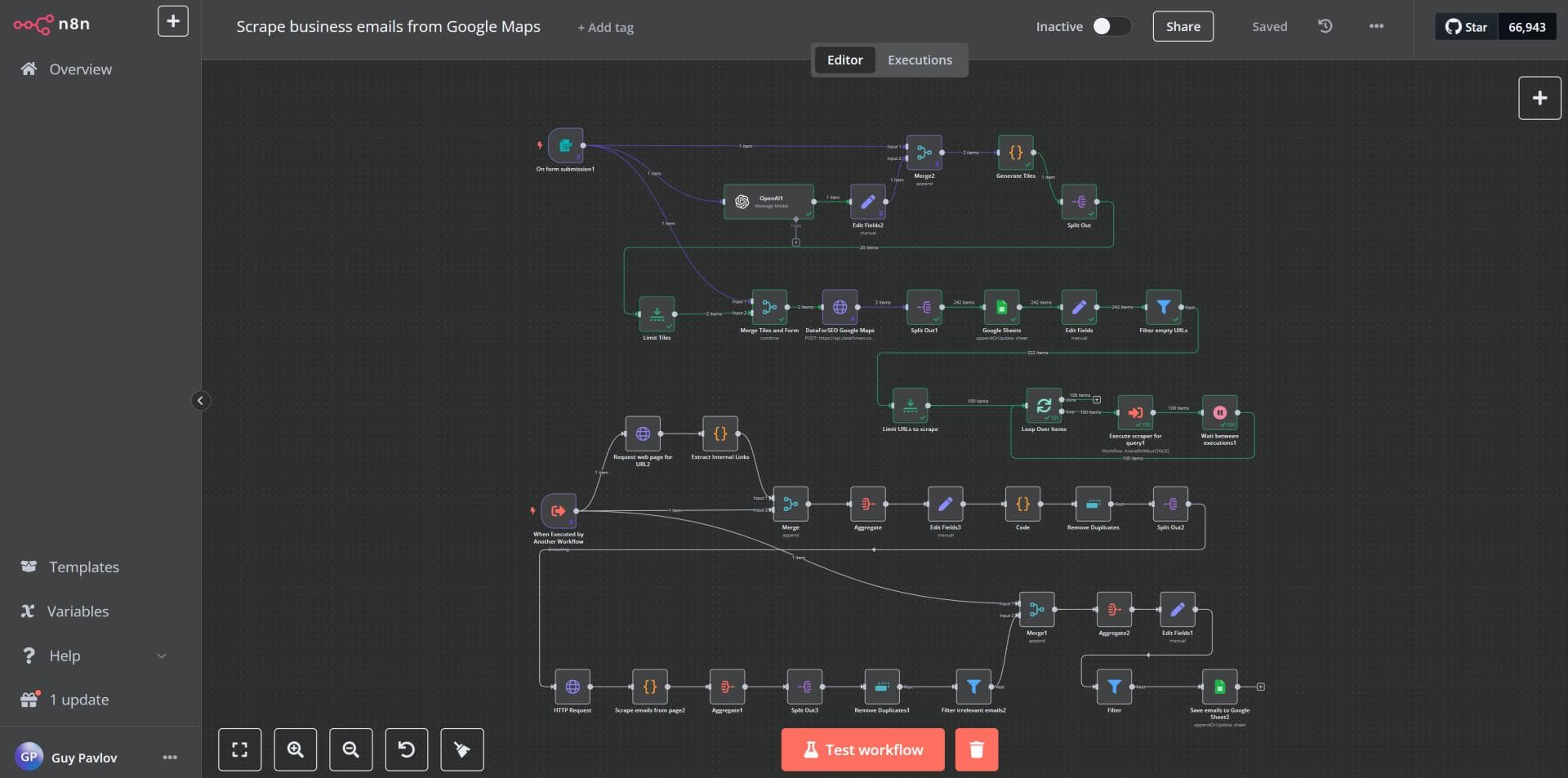
Task: Open the add node panel plus button
Action: [x=1539, y=98]
